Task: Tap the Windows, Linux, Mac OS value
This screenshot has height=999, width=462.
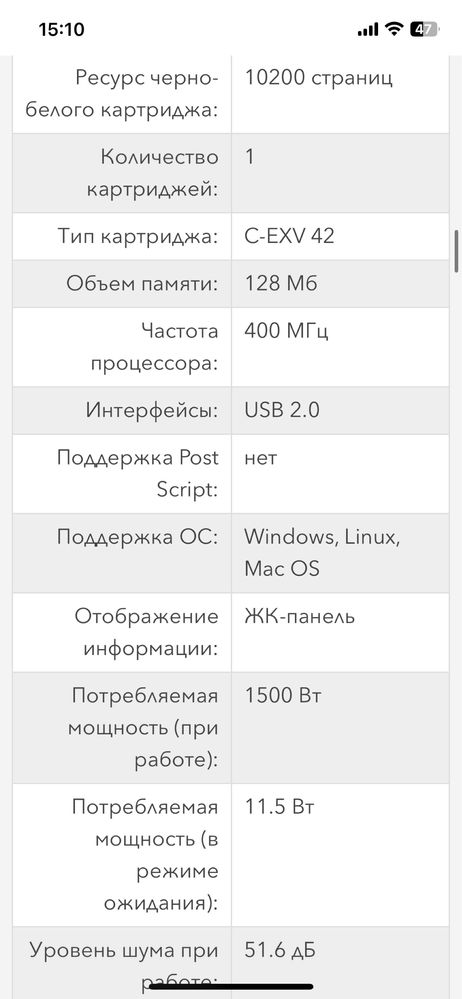Action: pyautogui.click(x=322, y=552)
